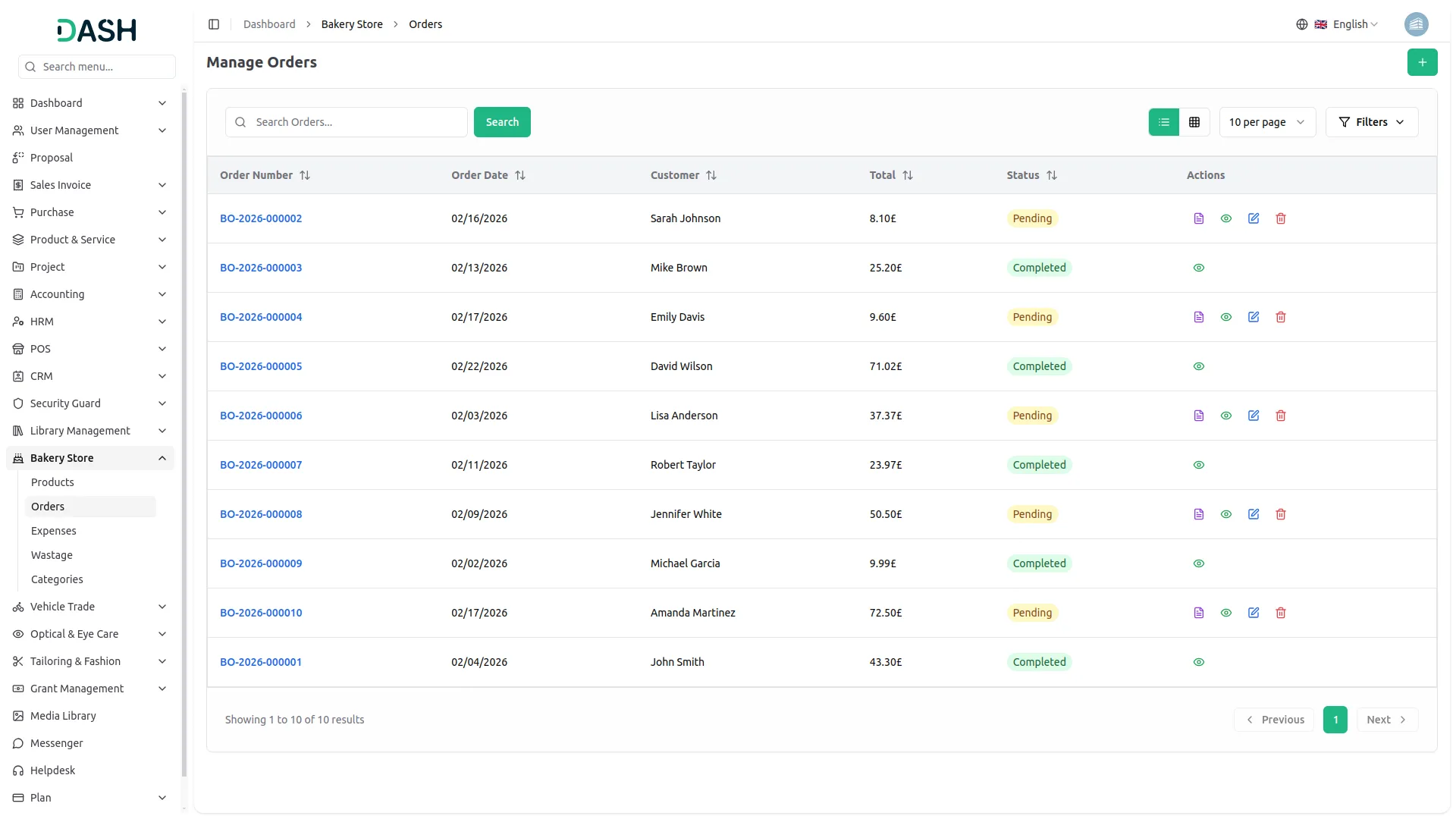Switch to grid view layout
1456x819 pixels.
click(1194, 122)
